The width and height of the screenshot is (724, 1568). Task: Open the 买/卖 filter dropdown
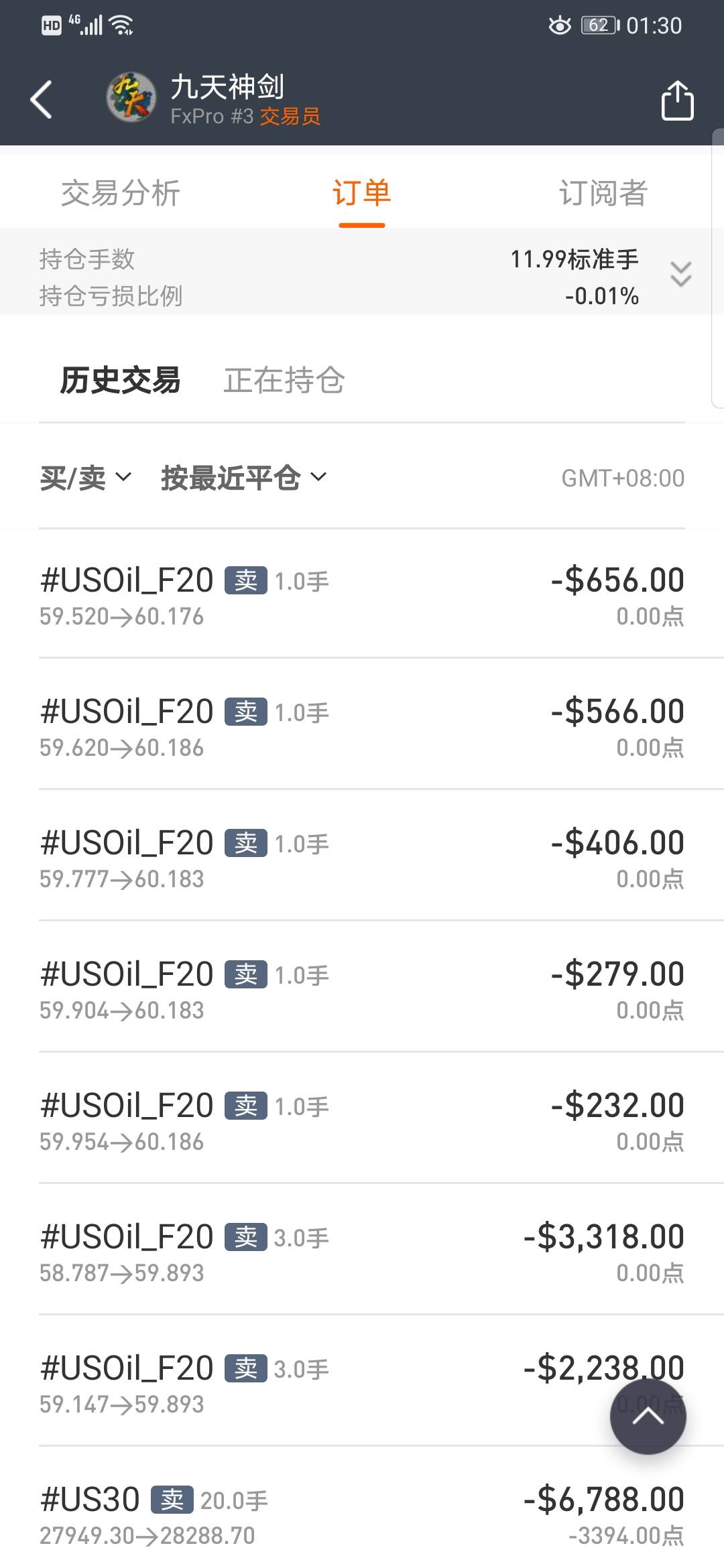(86, 478)
